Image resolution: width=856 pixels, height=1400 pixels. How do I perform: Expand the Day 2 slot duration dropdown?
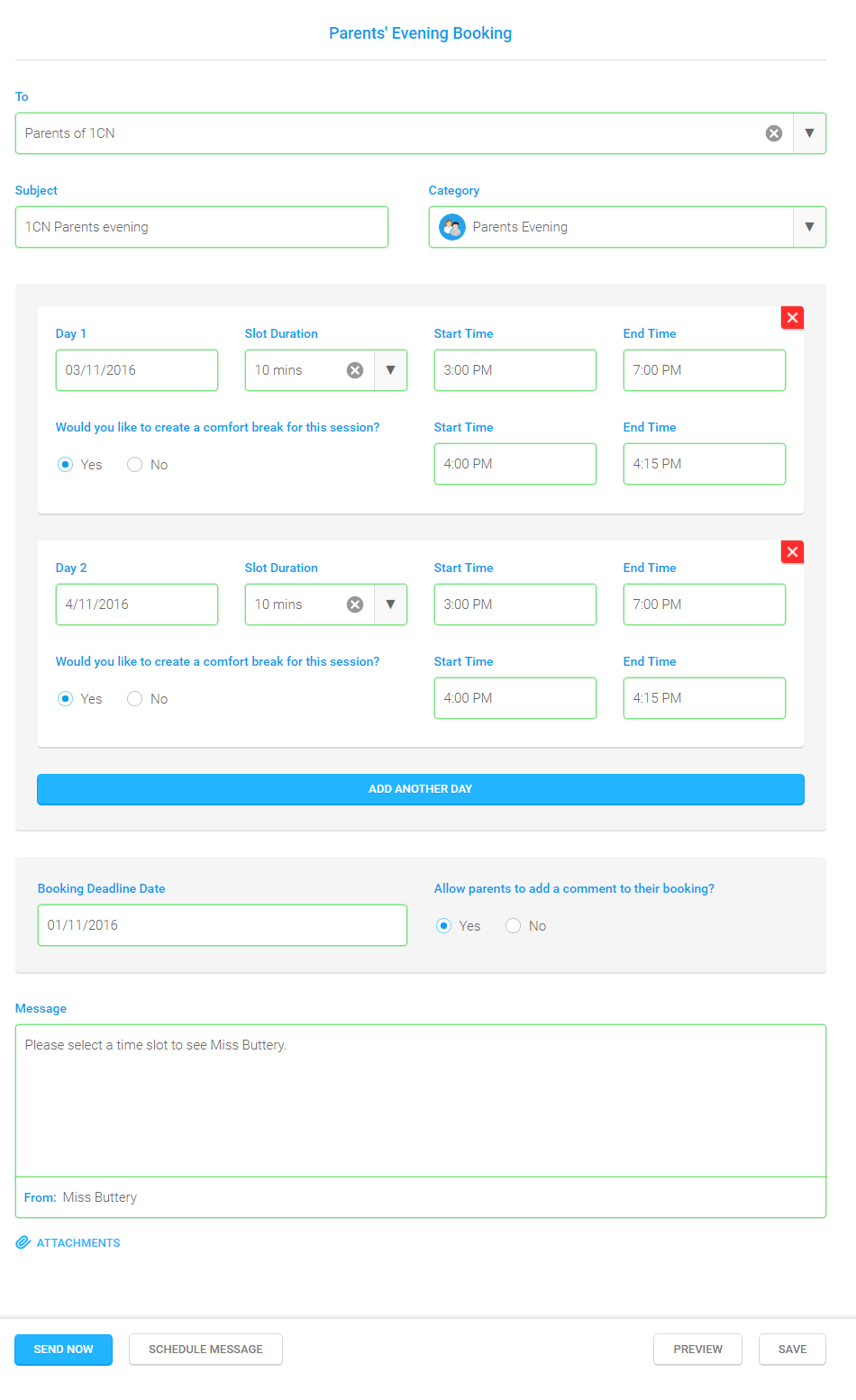click(390, 604)
